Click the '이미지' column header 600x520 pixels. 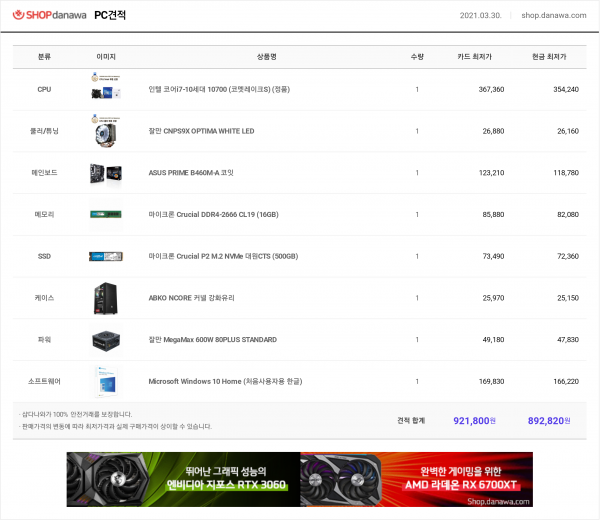point(106,57)
